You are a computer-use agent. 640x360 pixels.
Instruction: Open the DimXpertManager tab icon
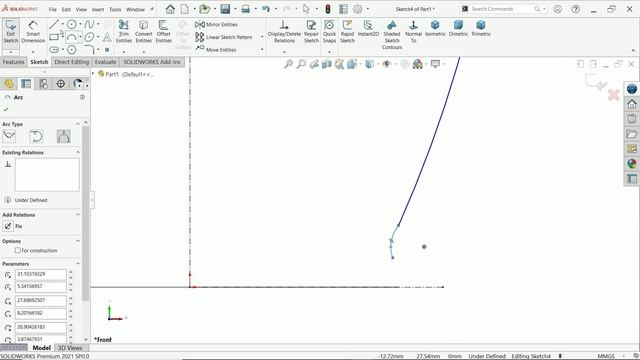[60, 84]
